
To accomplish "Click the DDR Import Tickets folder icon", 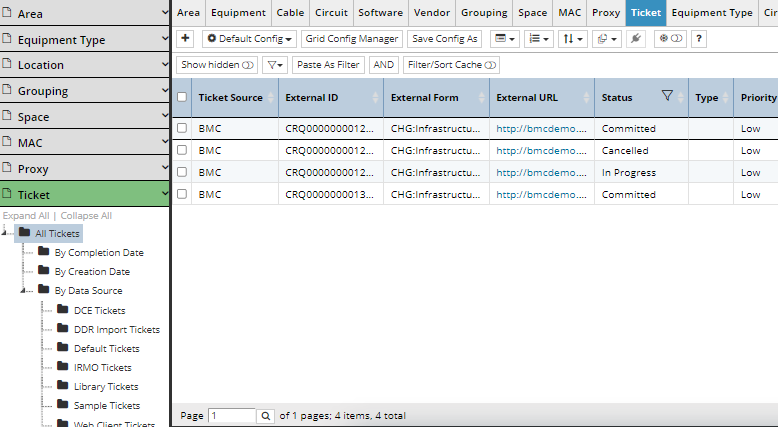I will click(63, 328).
